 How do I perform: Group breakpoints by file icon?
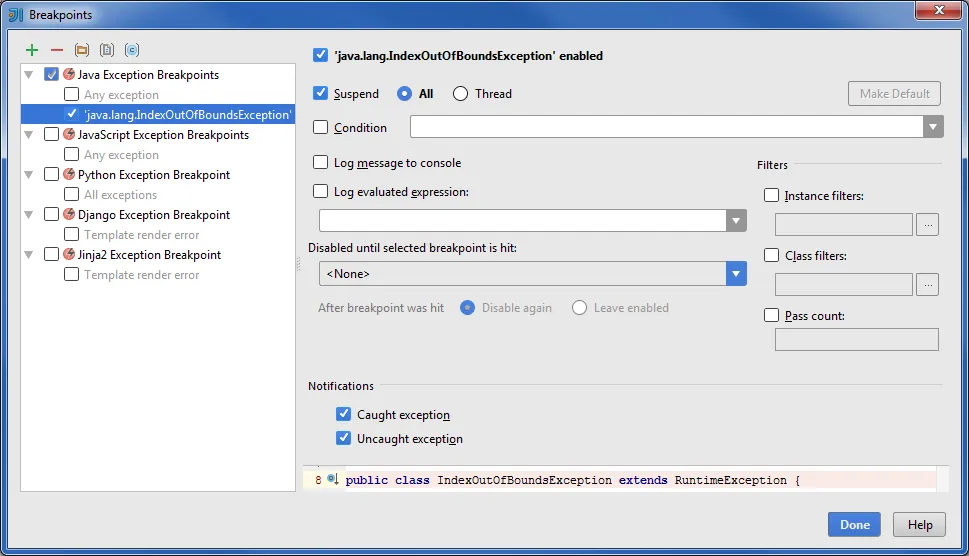107,50
